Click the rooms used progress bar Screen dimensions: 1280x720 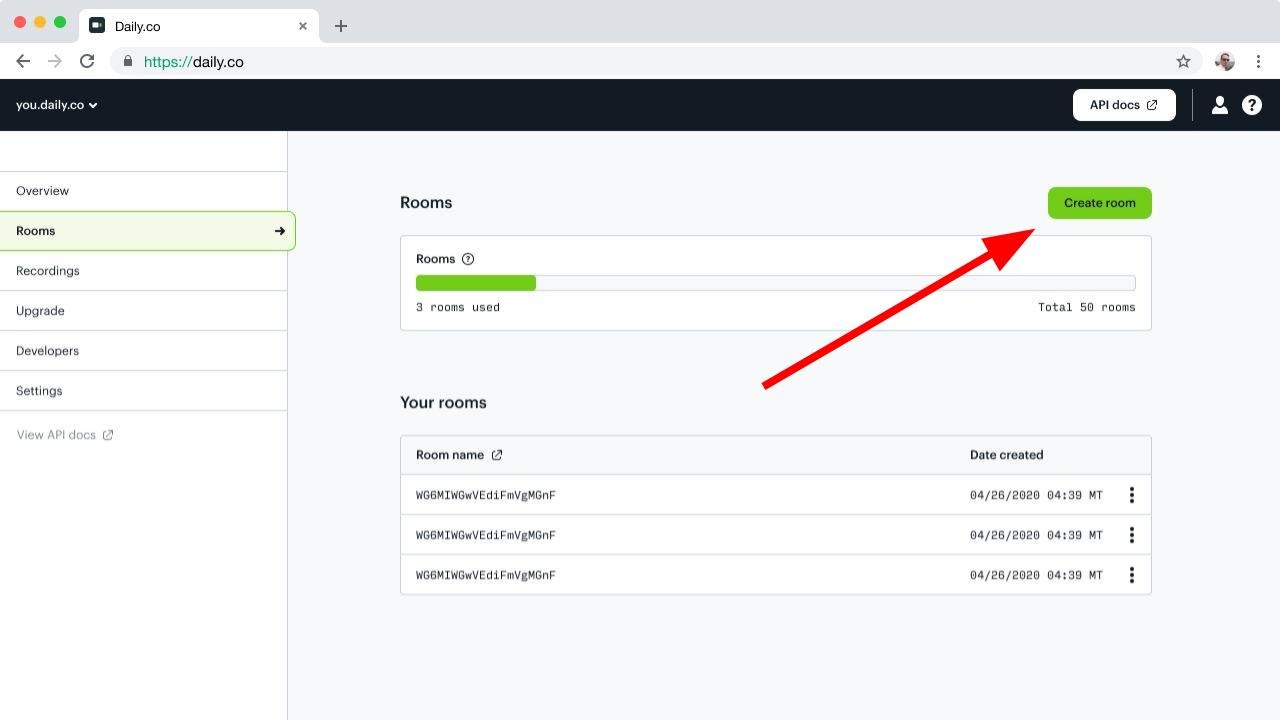coord(775,283)
